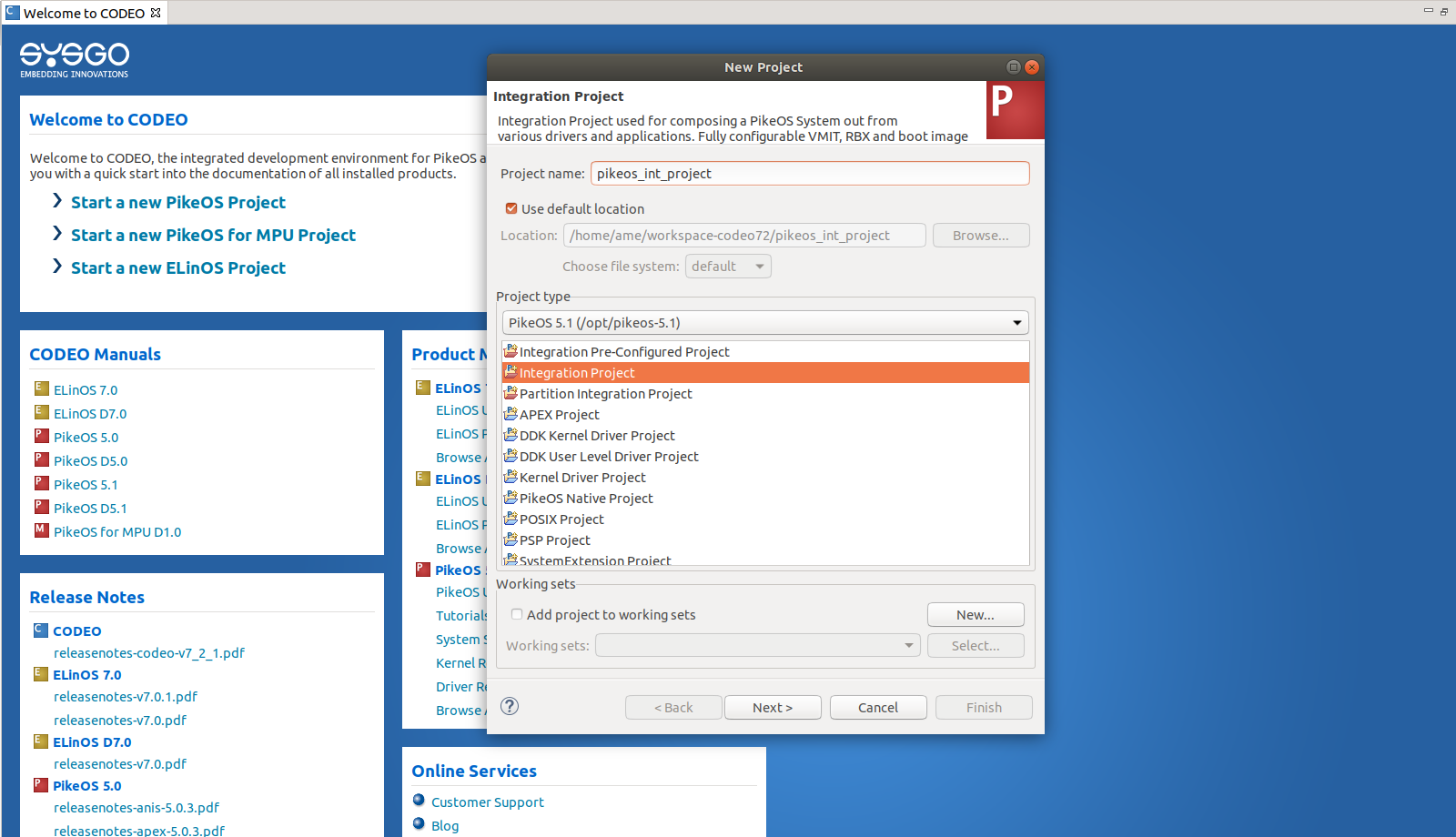The height and width of the screenshot is (837, 1456).
Task: Click the APEX Project folder icon
Action: tap(511, 414)
